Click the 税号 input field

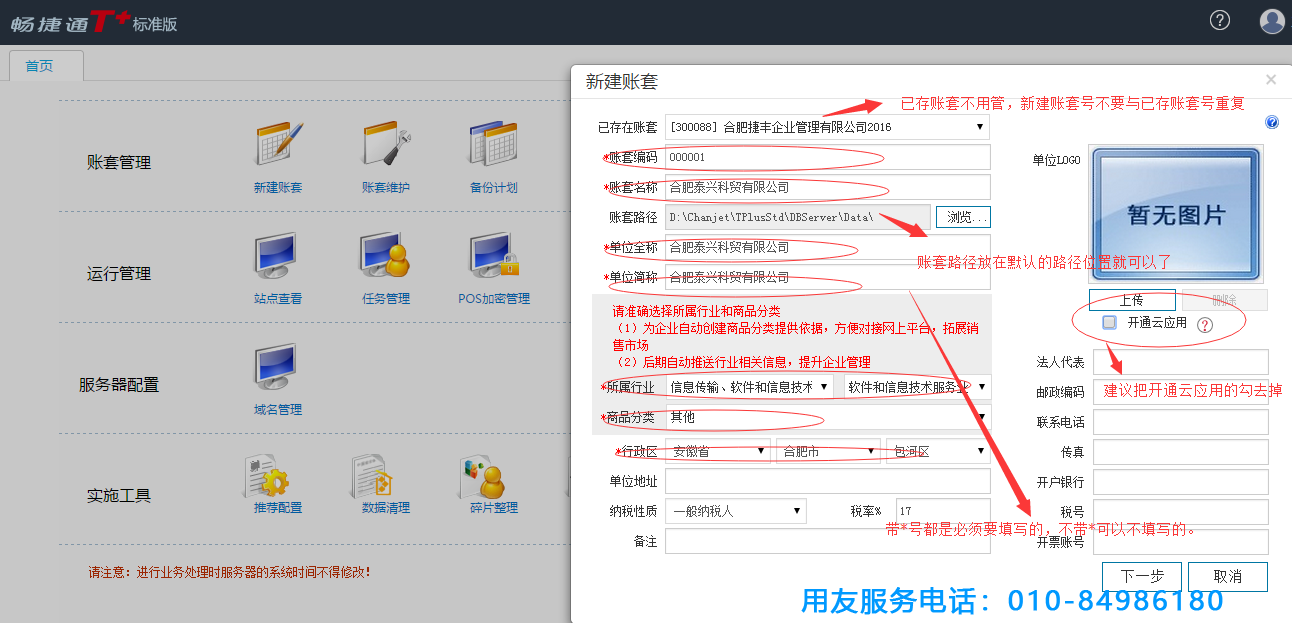click(1181, 512)
